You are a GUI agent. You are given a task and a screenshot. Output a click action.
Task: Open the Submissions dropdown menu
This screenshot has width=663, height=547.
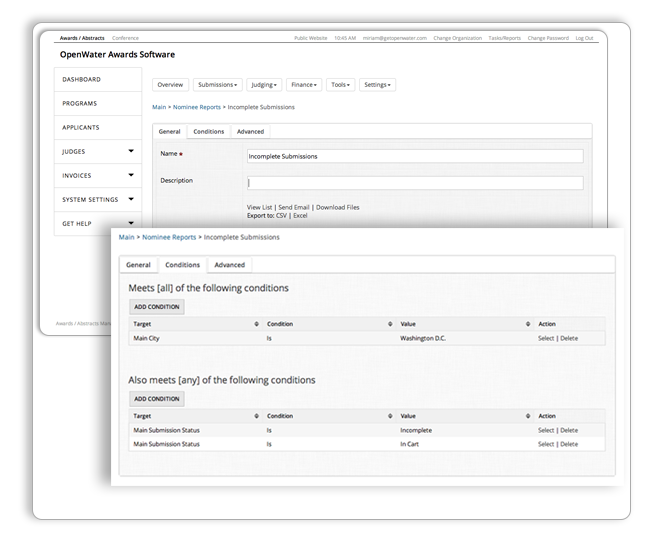tap(218, 85)
